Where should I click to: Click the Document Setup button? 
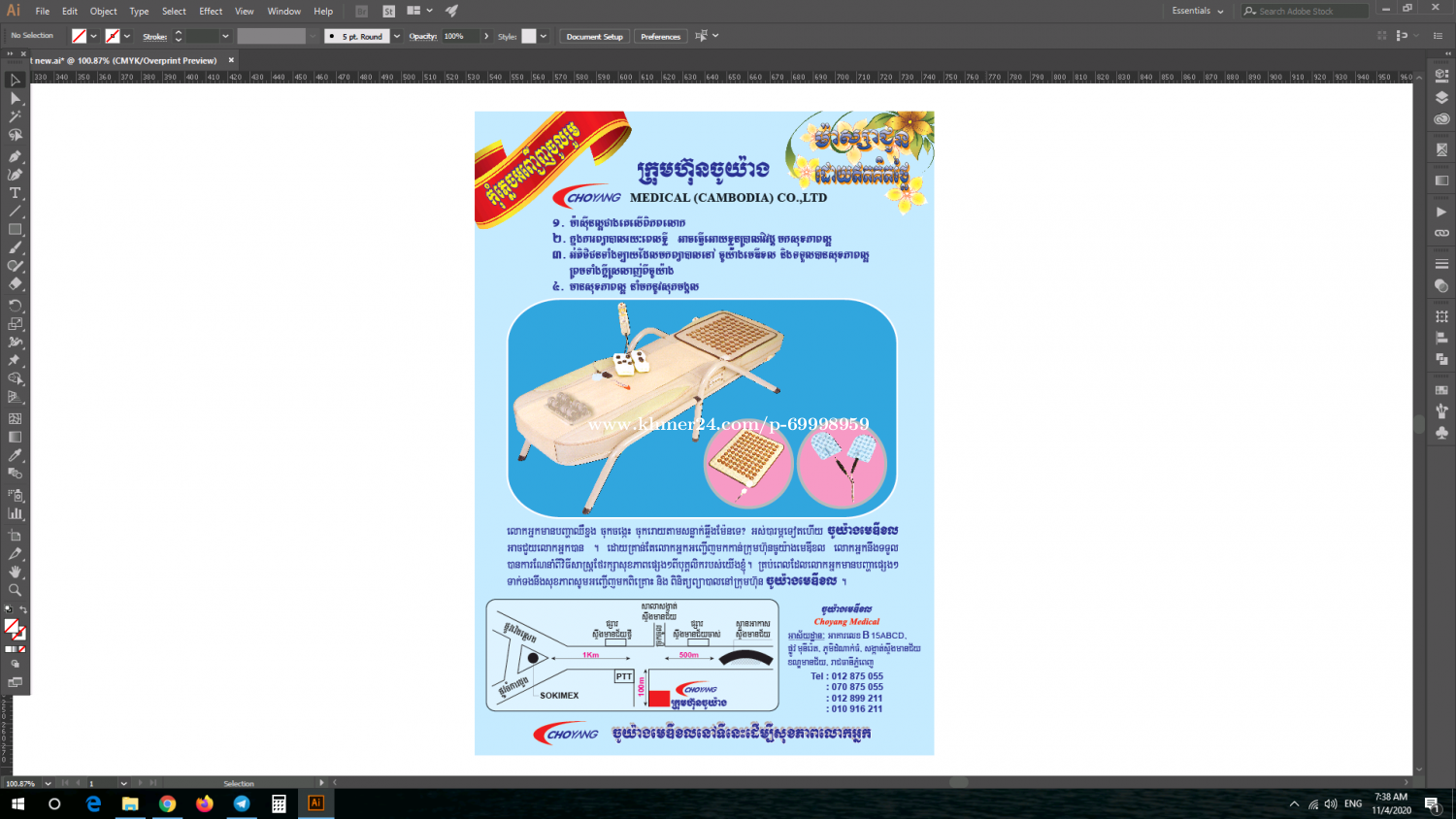[x=595, y=36]
